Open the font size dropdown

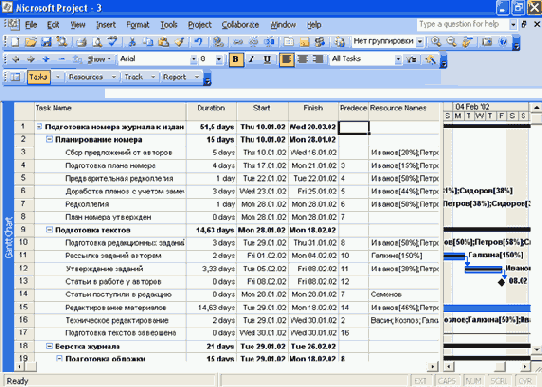tap(219, 59)
